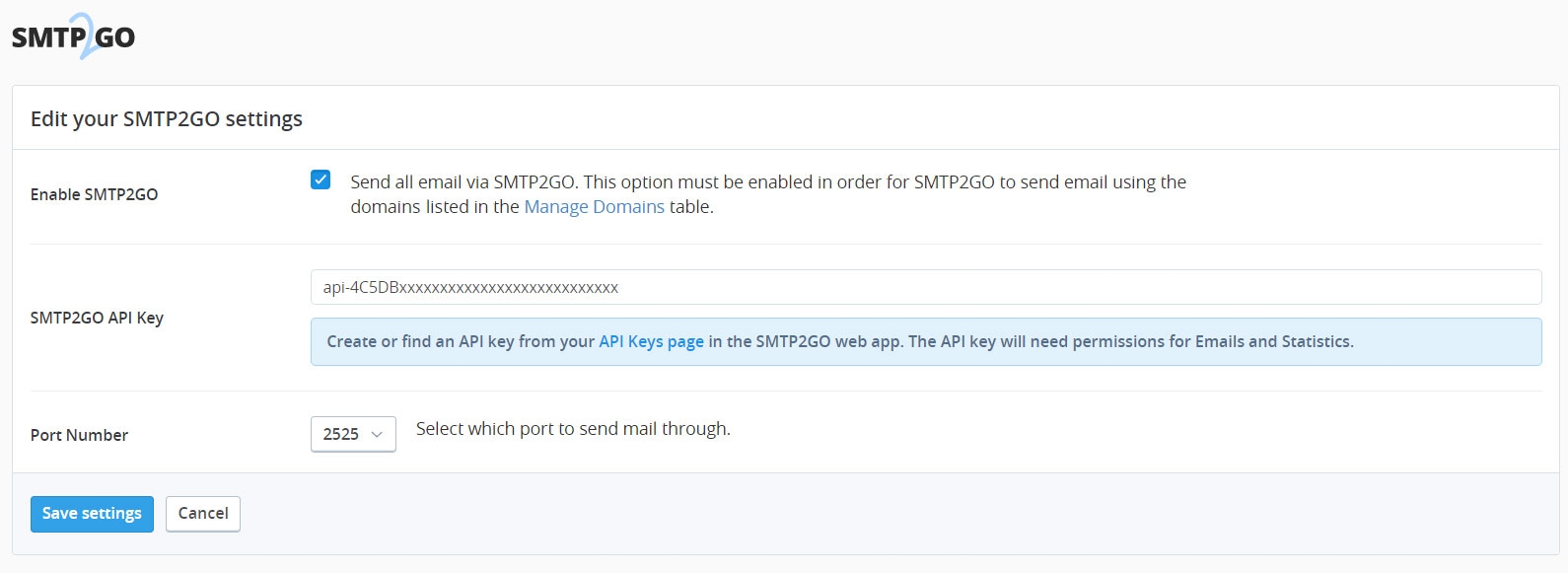Save settings with the blue button
Screen dimensions: 1568x573
92,514
